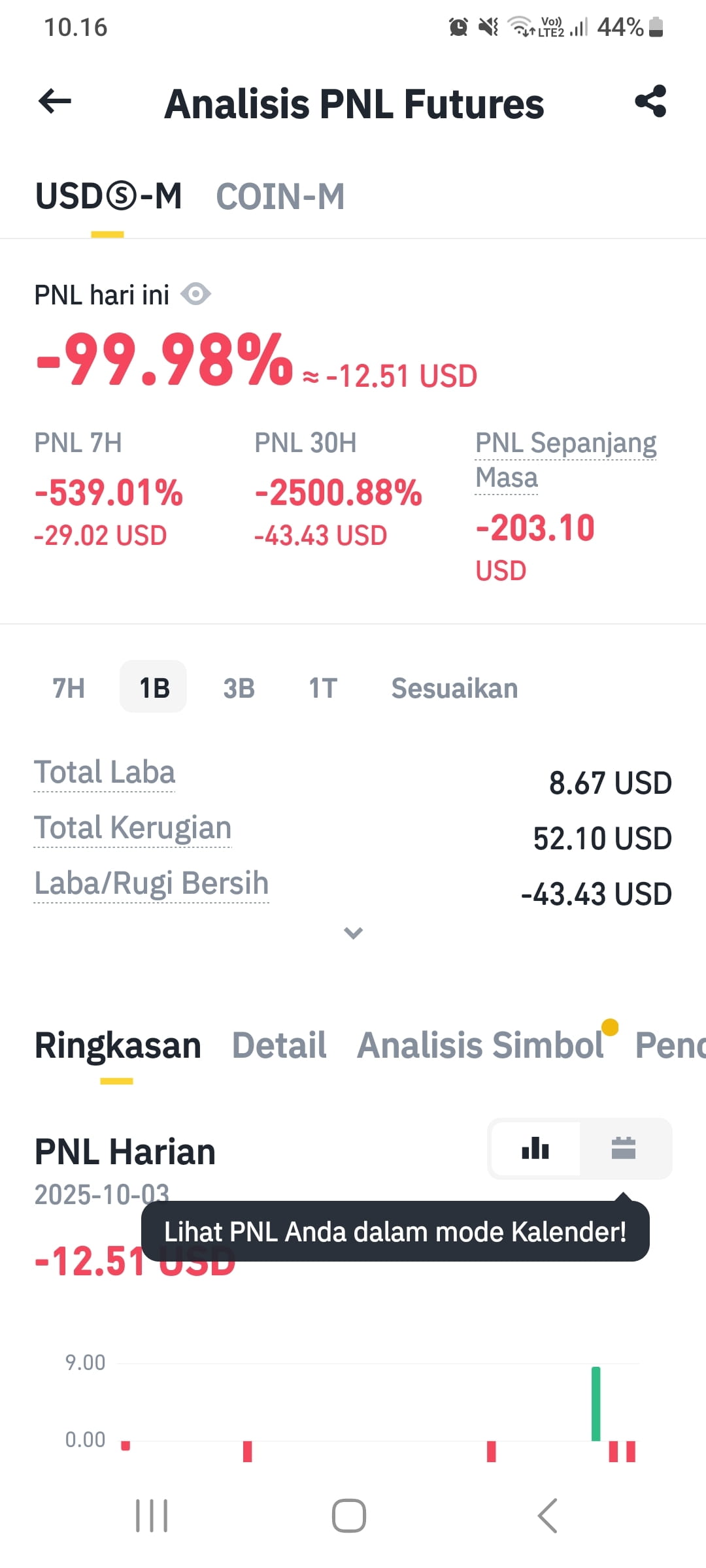Screen dimensions: 706x1568
Task: Switch to calendar view icon
Action: [624, 1149]
